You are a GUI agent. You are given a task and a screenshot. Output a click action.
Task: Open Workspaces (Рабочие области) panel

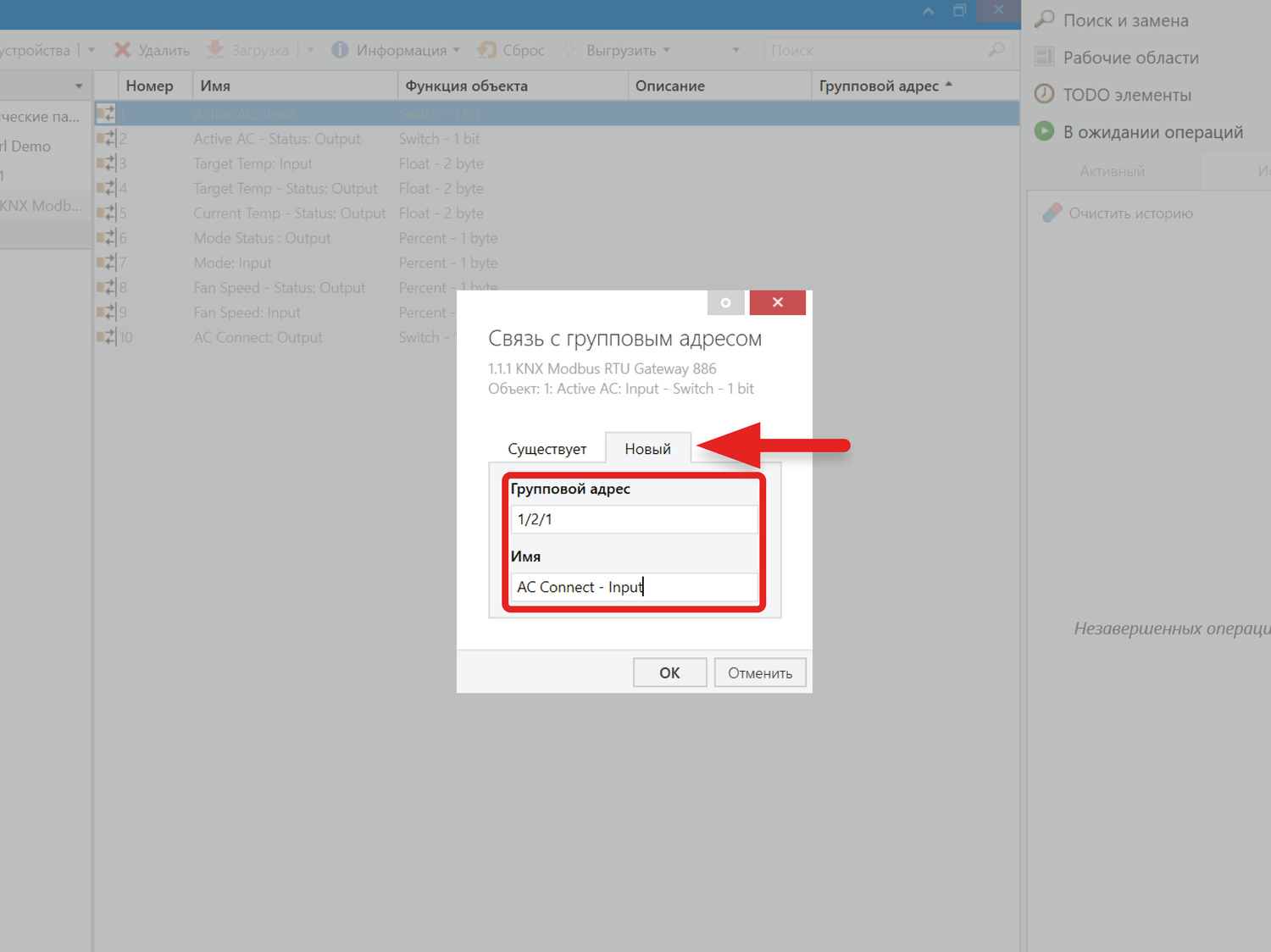[x=1129, y=58]
